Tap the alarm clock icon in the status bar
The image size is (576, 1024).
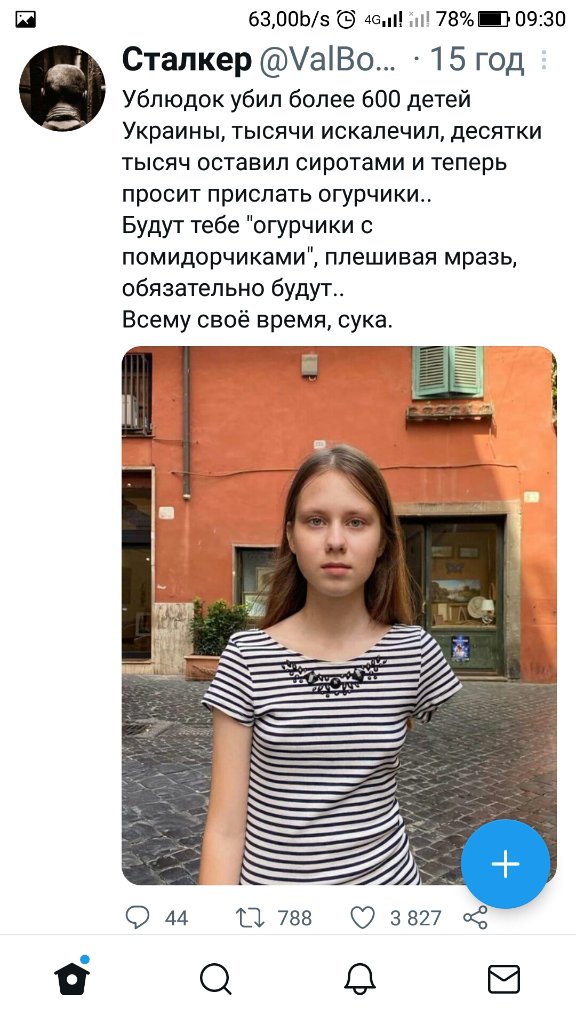pos(346,20)
